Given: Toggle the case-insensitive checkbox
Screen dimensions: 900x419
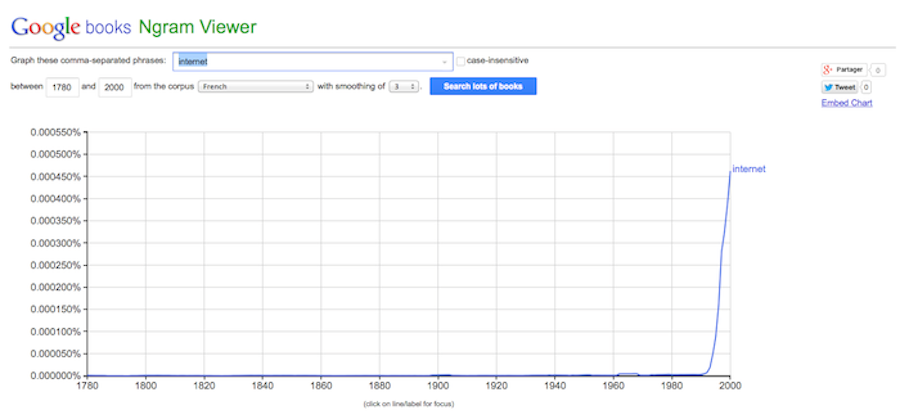Looking at the screenshot, I should (460, 61).
